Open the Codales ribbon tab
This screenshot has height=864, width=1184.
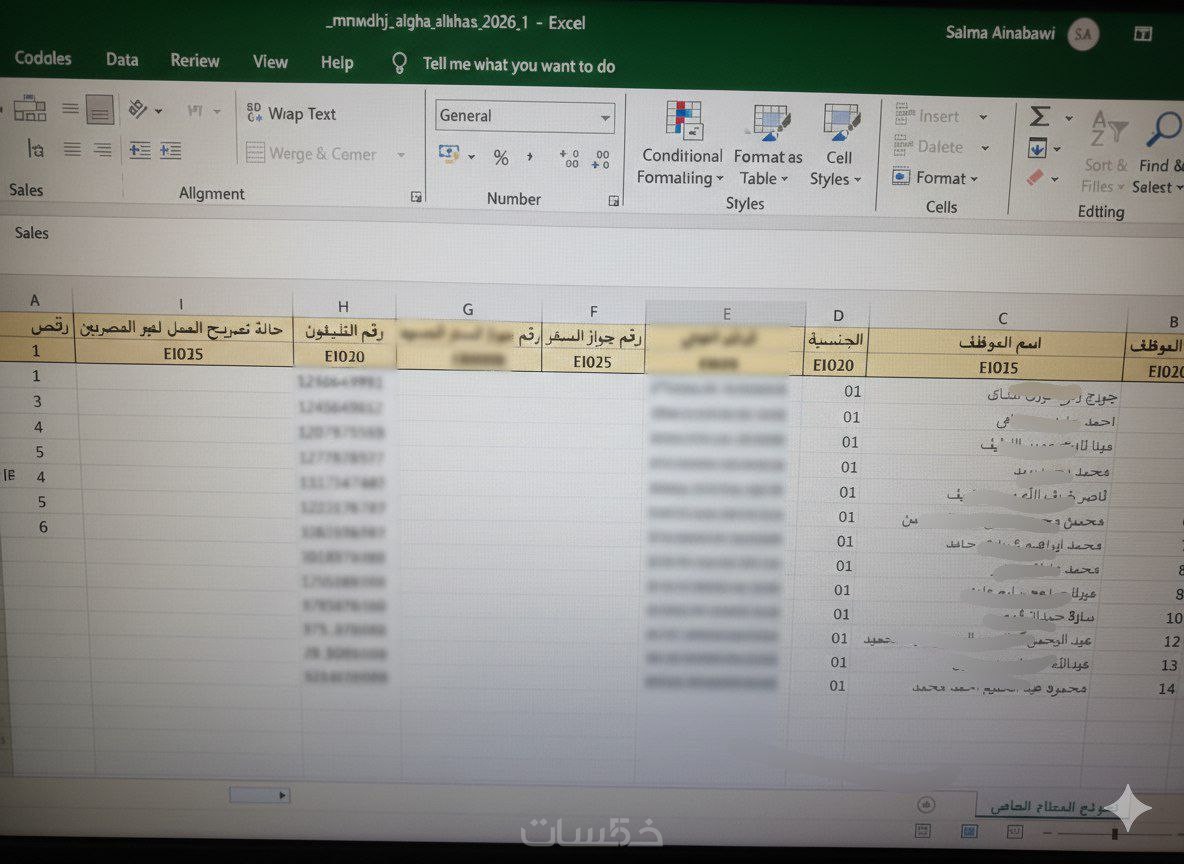pyautogui.click(x=43, y=58)
